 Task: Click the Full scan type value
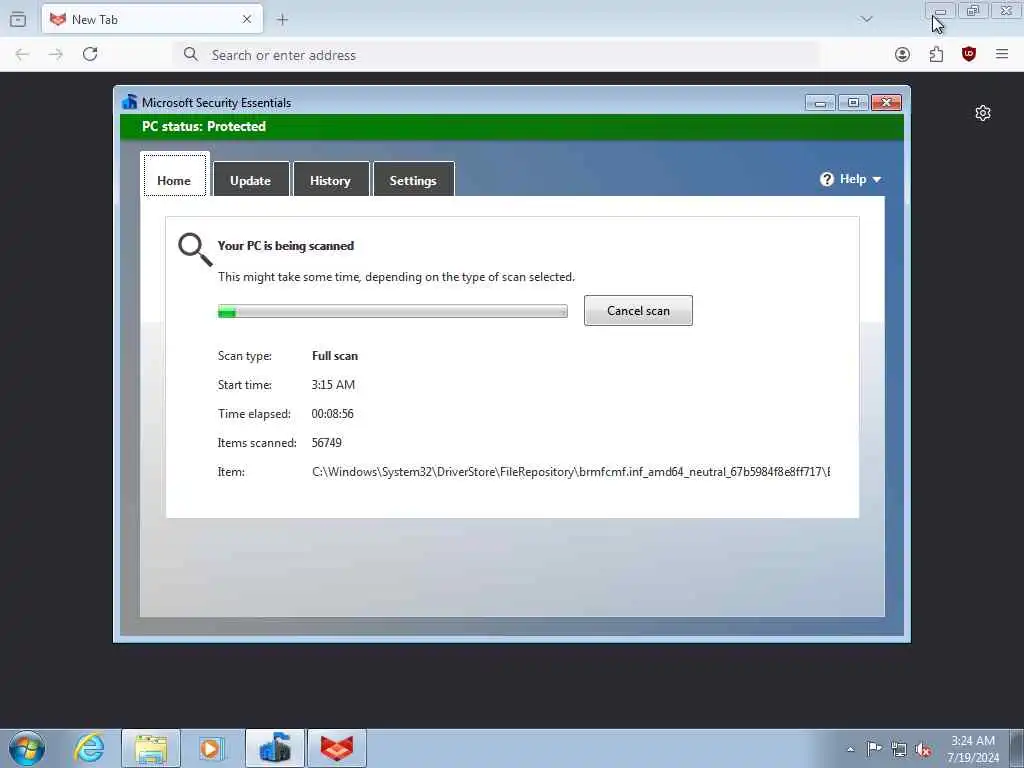click(335, 356)
